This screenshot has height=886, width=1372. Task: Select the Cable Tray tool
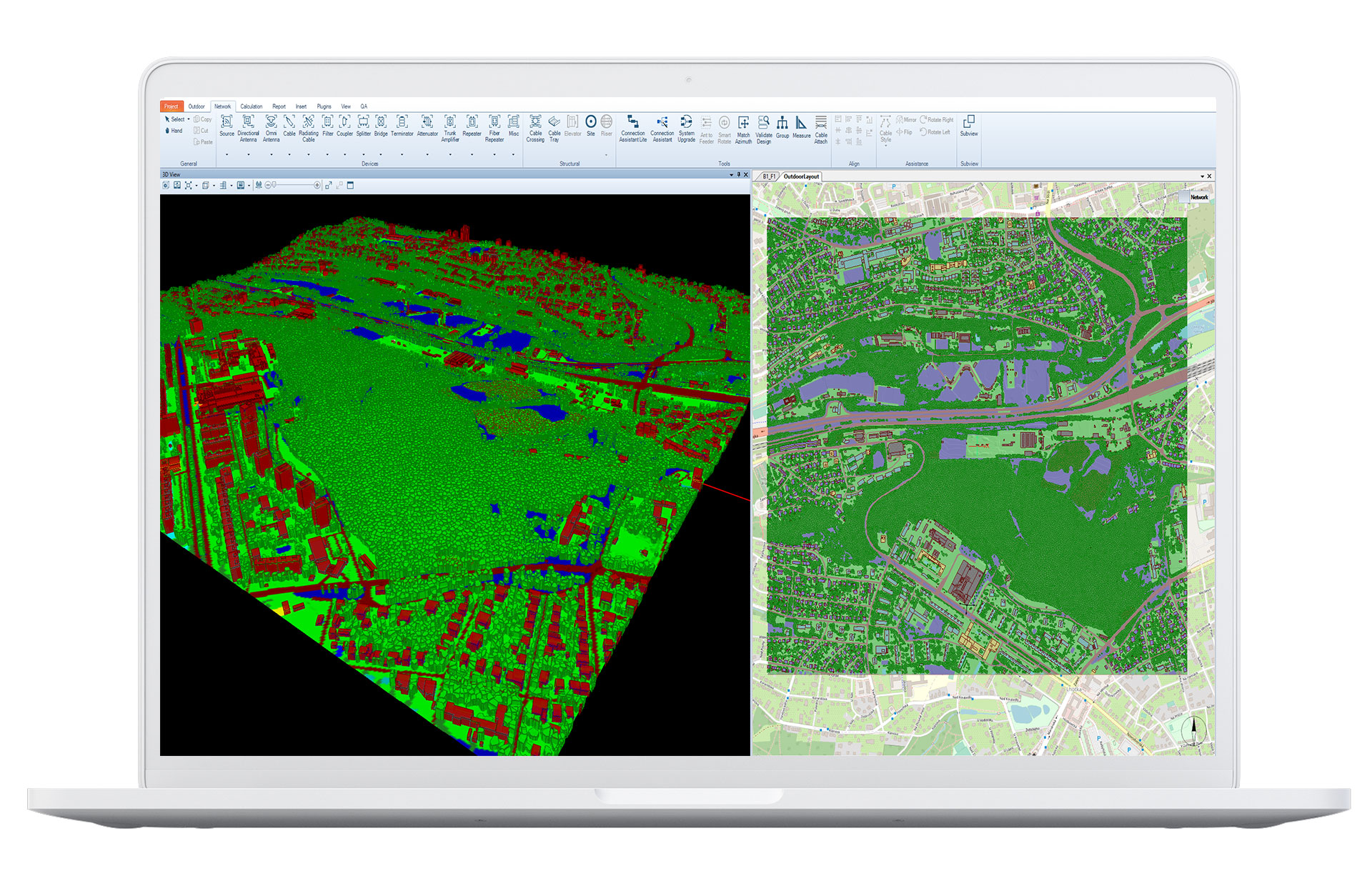(554, 128)
